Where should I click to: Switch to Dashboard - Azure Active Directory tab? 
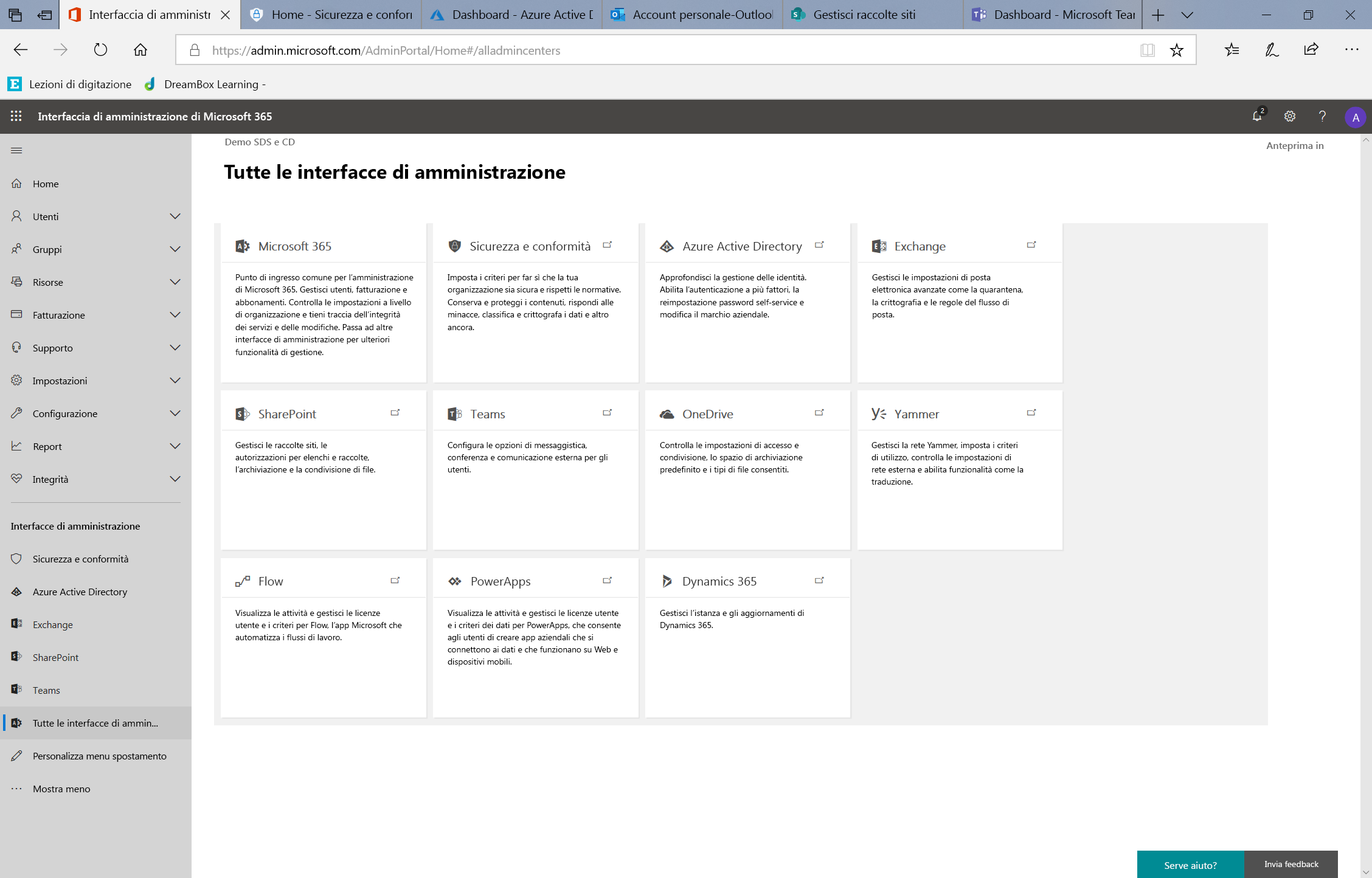(x=512, y=15)
